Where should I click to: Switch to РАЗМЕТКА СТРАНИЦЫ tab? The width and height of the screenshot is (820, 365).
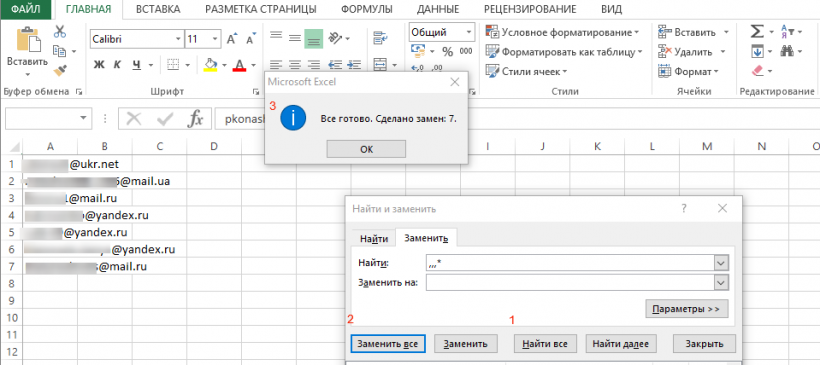tap(260, 9)
